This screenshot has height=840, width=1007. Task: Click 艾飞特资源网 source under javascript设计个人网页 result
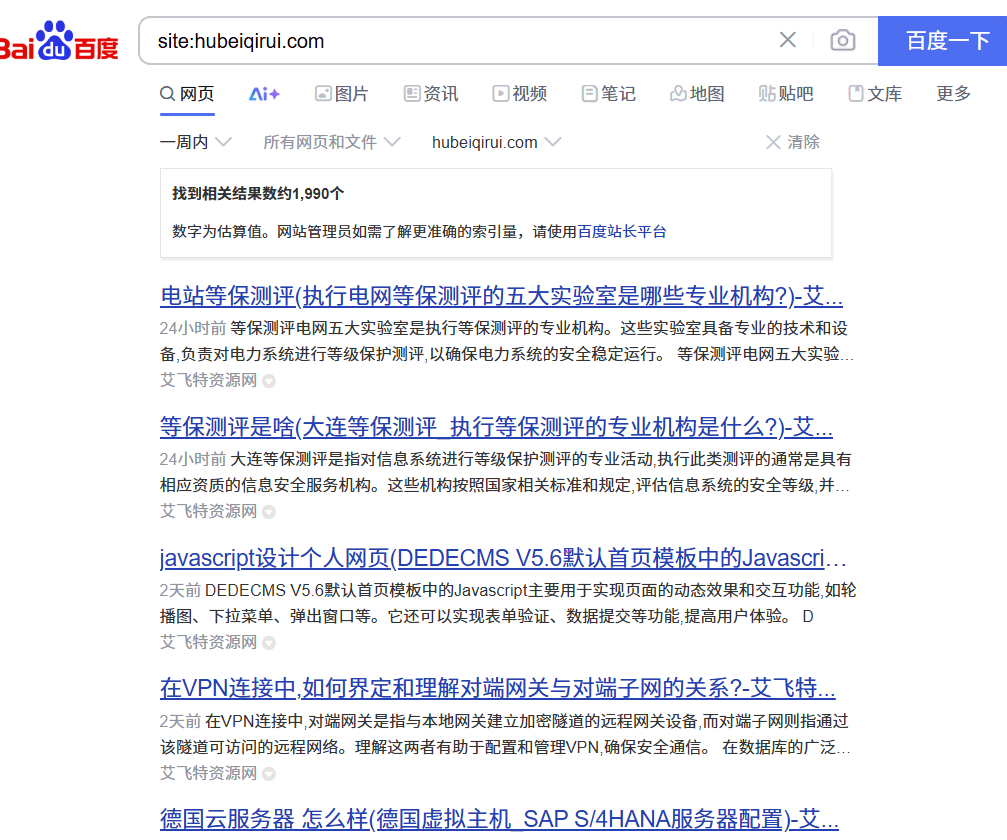208,642
